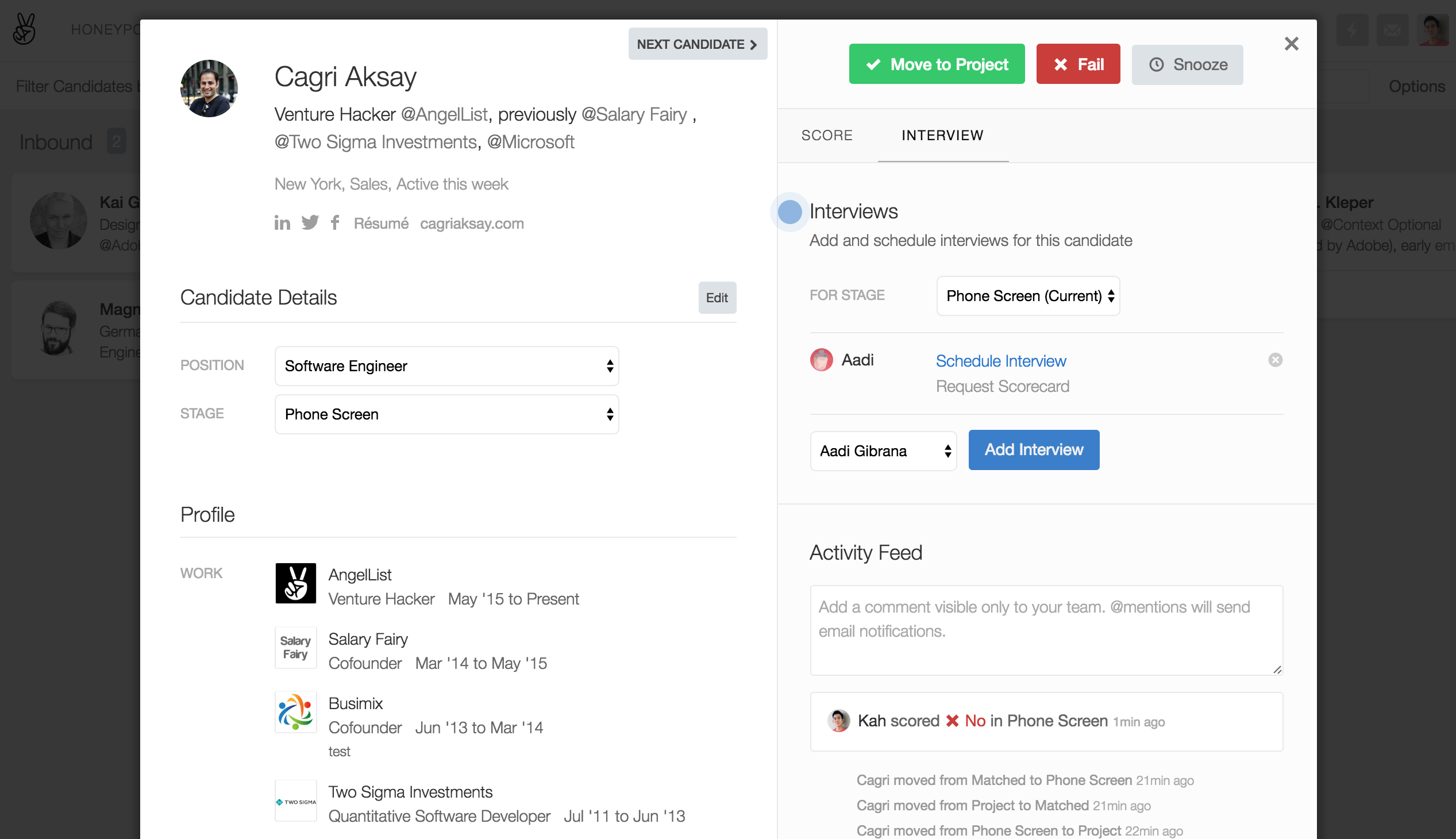Viewport: 1456px width, 839px height.
Task: Click AngelList peace-hand logo in top bar
Action: point(24,29)
